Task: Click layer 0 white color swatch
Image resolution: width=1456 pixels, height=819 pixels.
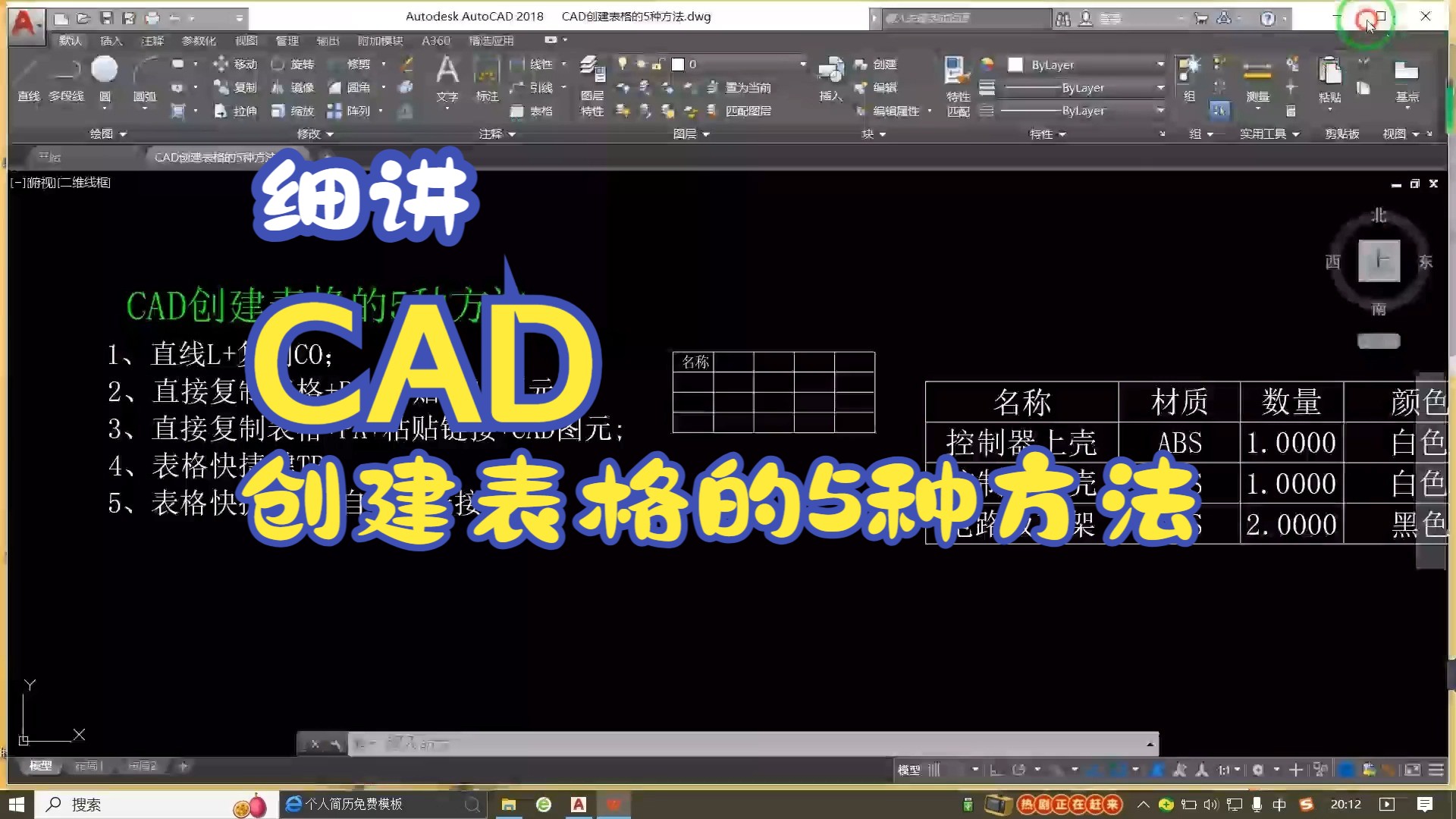Action: [678, 64]
